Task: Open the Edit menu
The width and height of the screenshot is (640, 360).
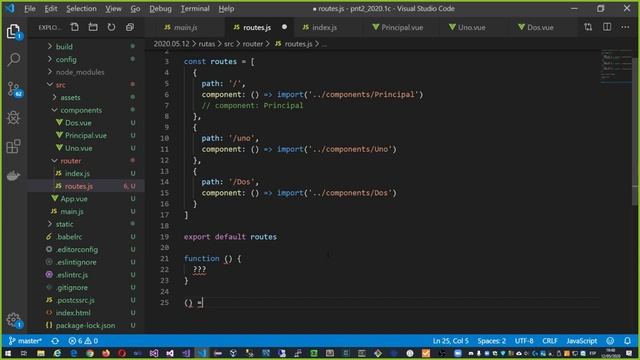Action: pyautogui.click(x=51, y=9)
